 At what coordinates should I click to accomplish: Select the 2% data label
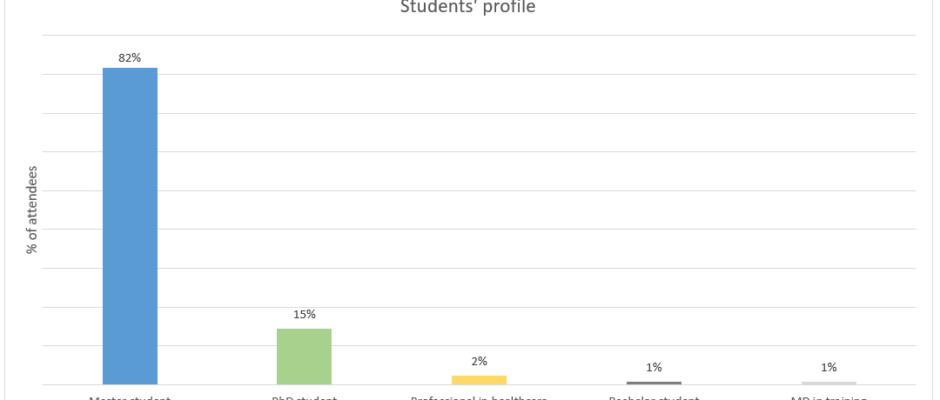click(479, 361)
